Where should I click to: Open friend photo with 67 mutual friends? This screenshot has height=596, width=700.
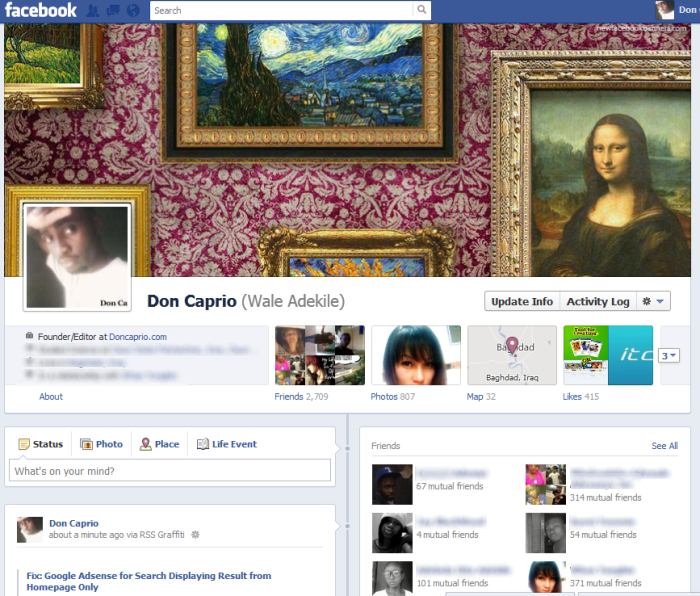[x=392, y=484]
